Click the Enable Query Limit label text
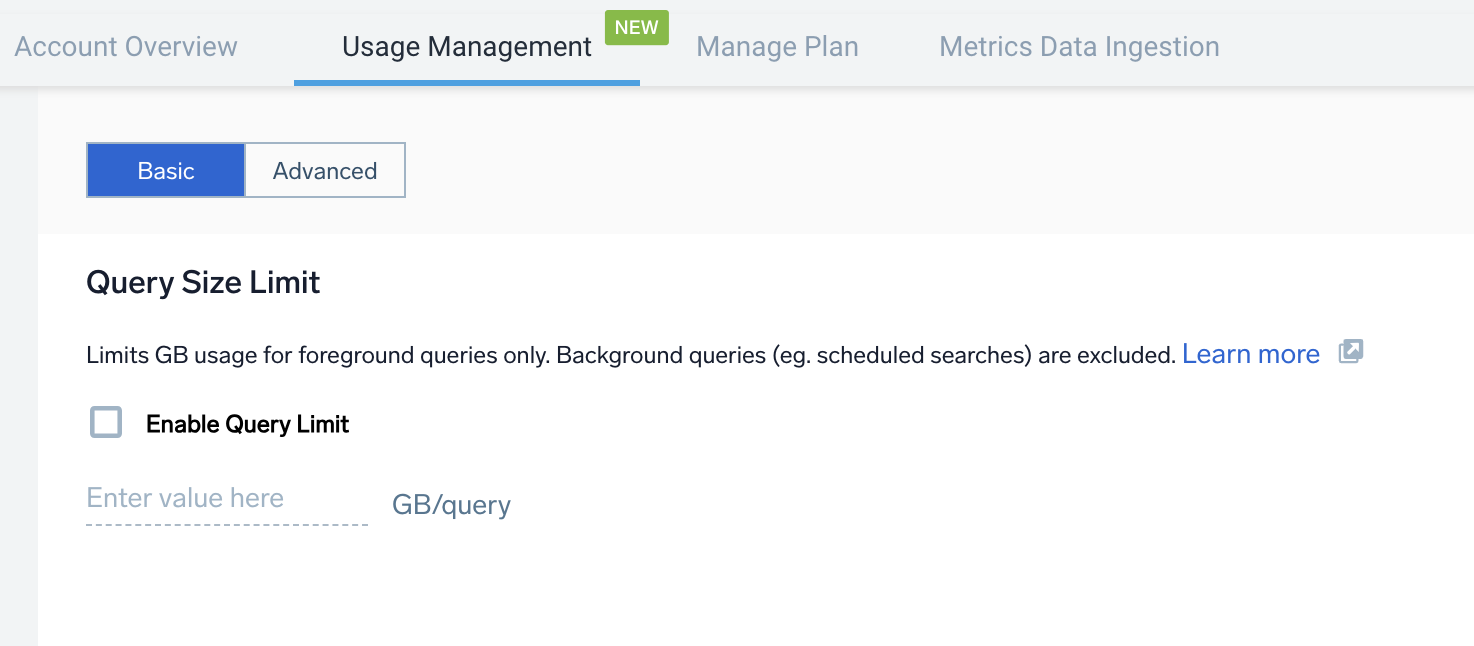1474x646 pixels. (247, 424)
